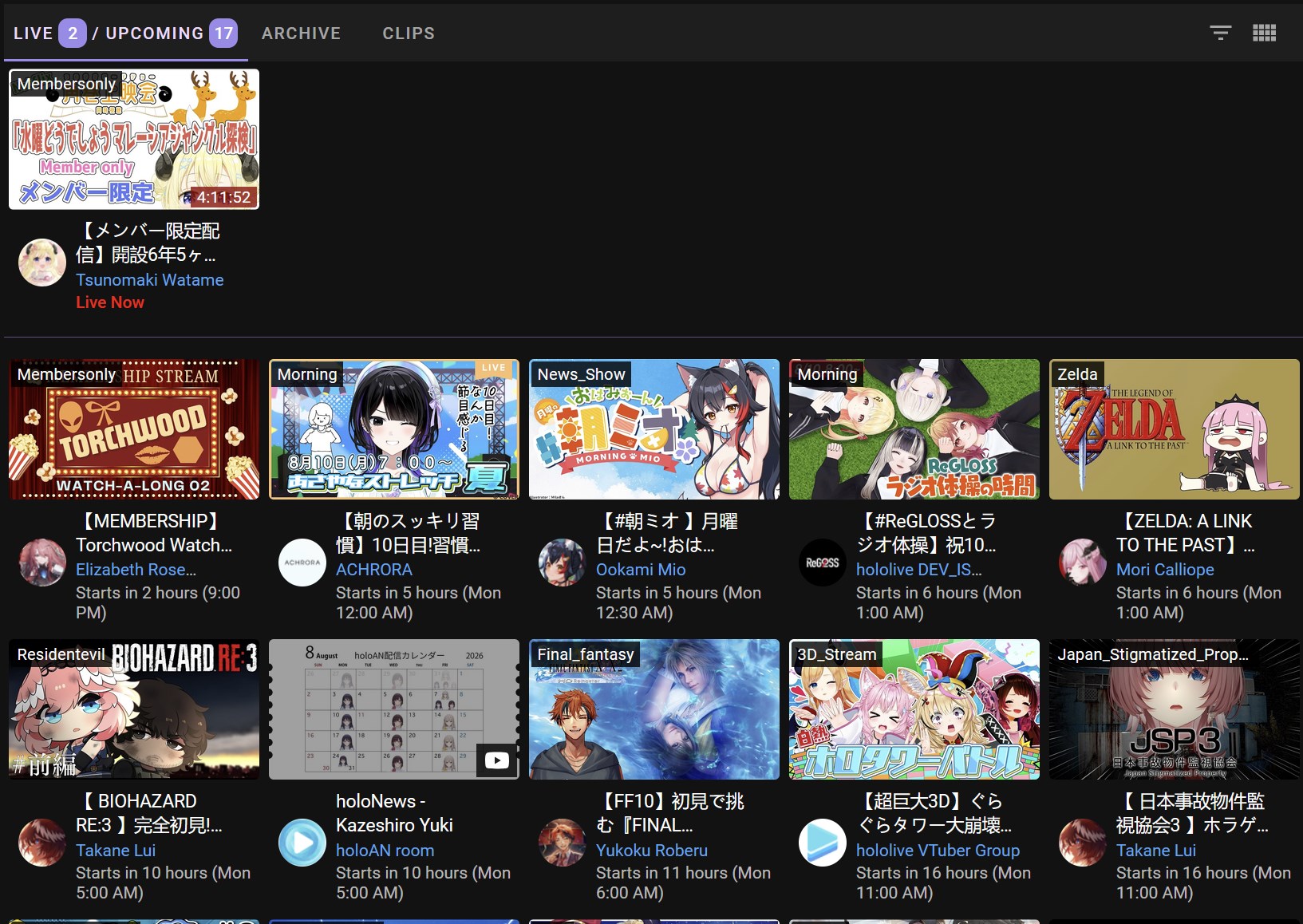Click the Final_fantasy topic tag
Image resolution: width=1303 pixels, height=924 pixels.
pos(586,654)
